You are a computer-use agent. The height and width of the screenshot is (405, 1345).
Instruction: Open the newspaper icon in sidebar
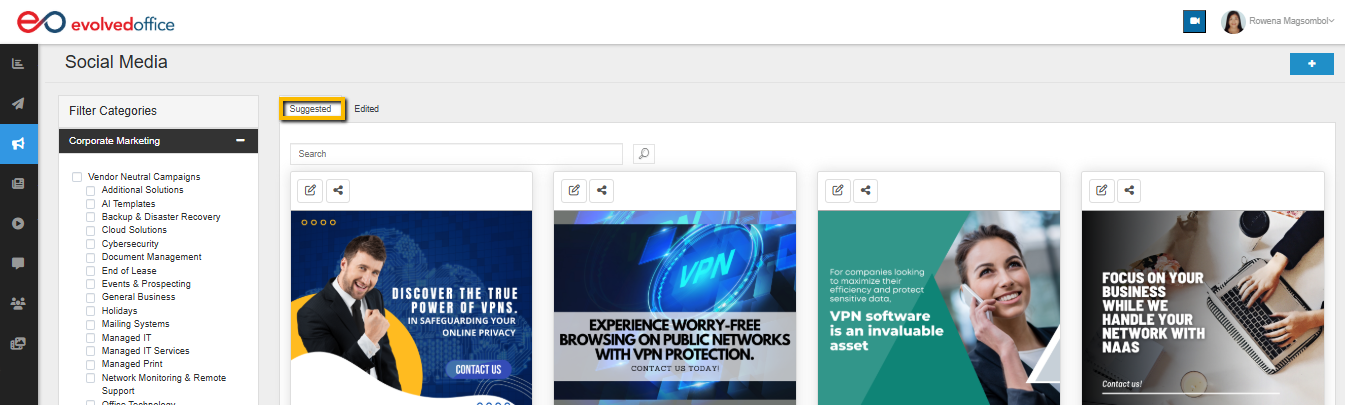[18, 184]
